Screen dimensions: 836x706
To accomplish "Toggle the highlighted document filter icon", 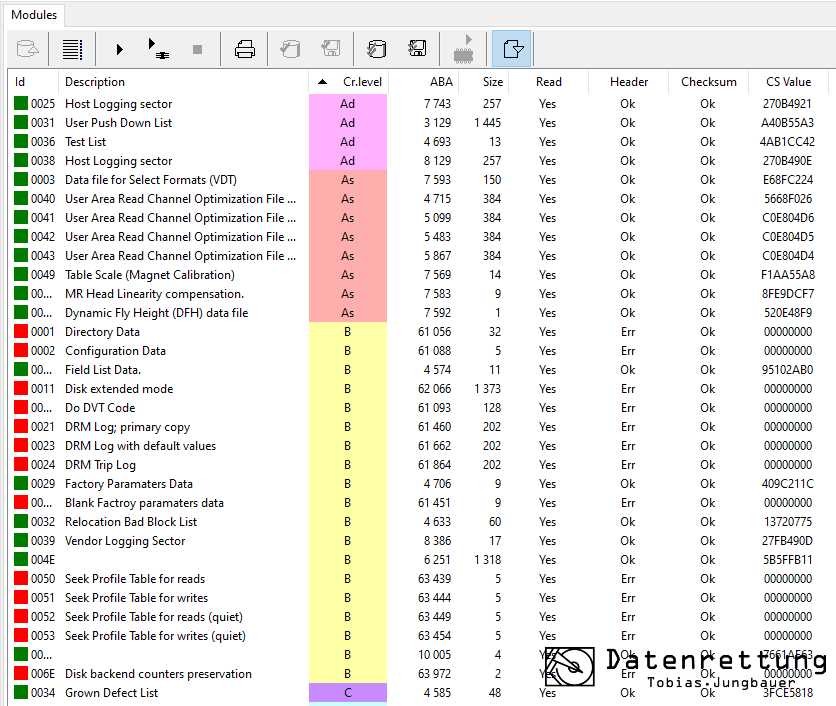I will coord(512,49).
